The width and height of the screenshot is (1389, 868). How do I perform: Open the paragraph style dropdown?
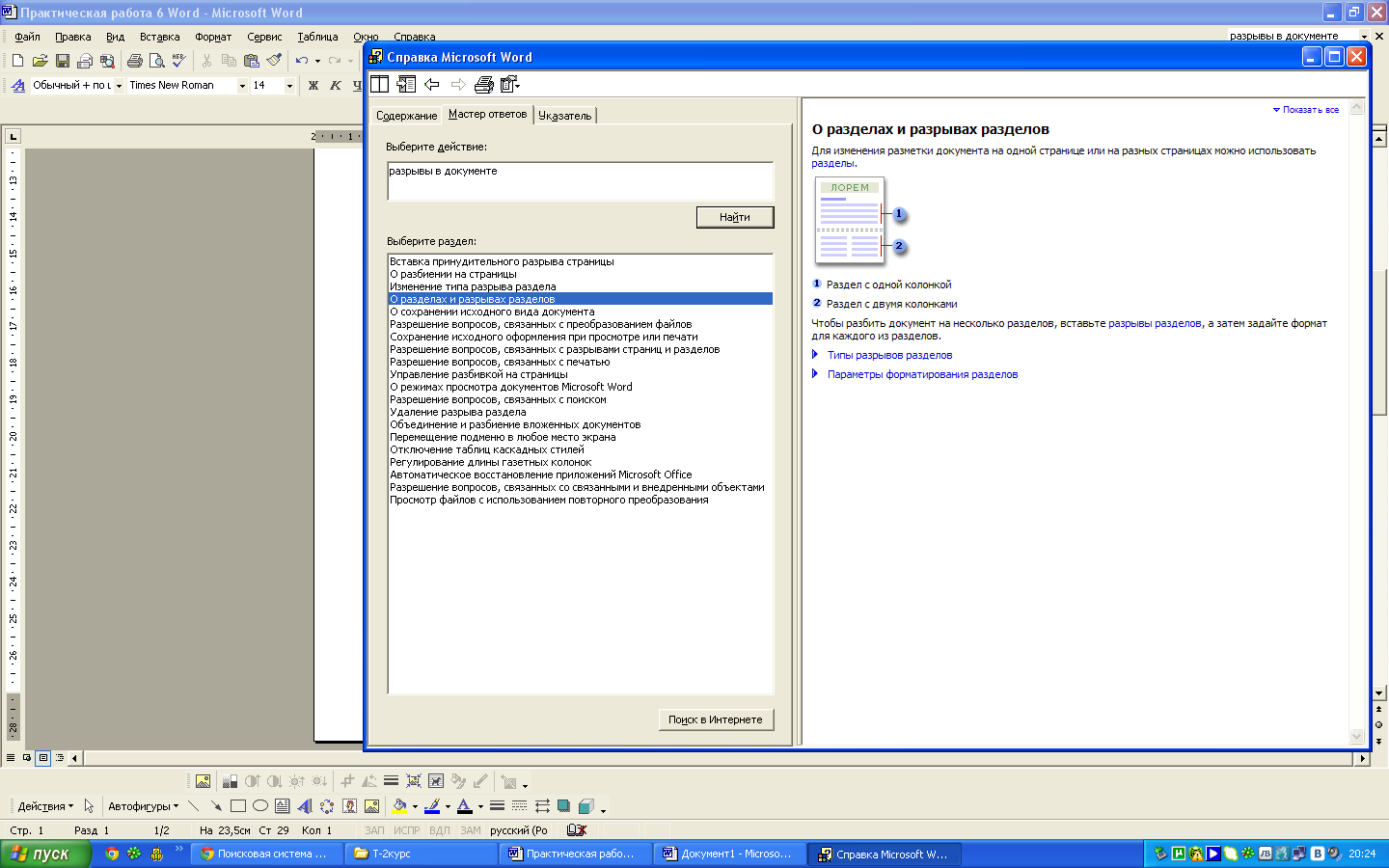[119, 86]
